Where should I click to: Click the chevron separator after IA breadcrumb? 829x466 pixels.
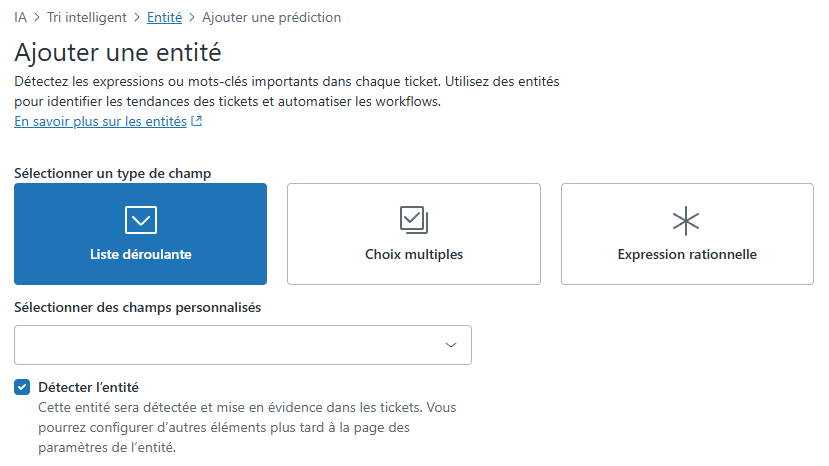pos(37,17)
